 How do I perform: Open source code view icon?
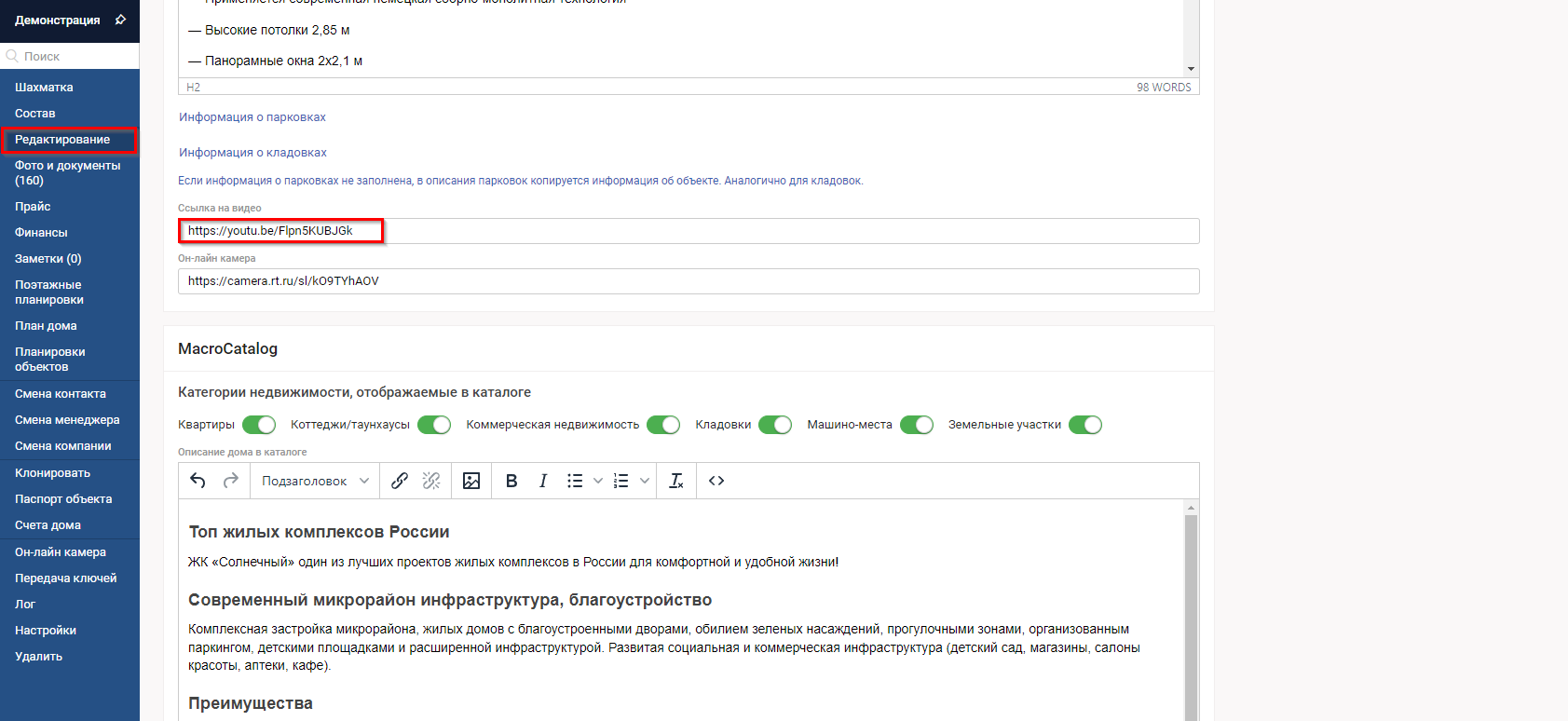pyautogui.click(x=716, y=481)
